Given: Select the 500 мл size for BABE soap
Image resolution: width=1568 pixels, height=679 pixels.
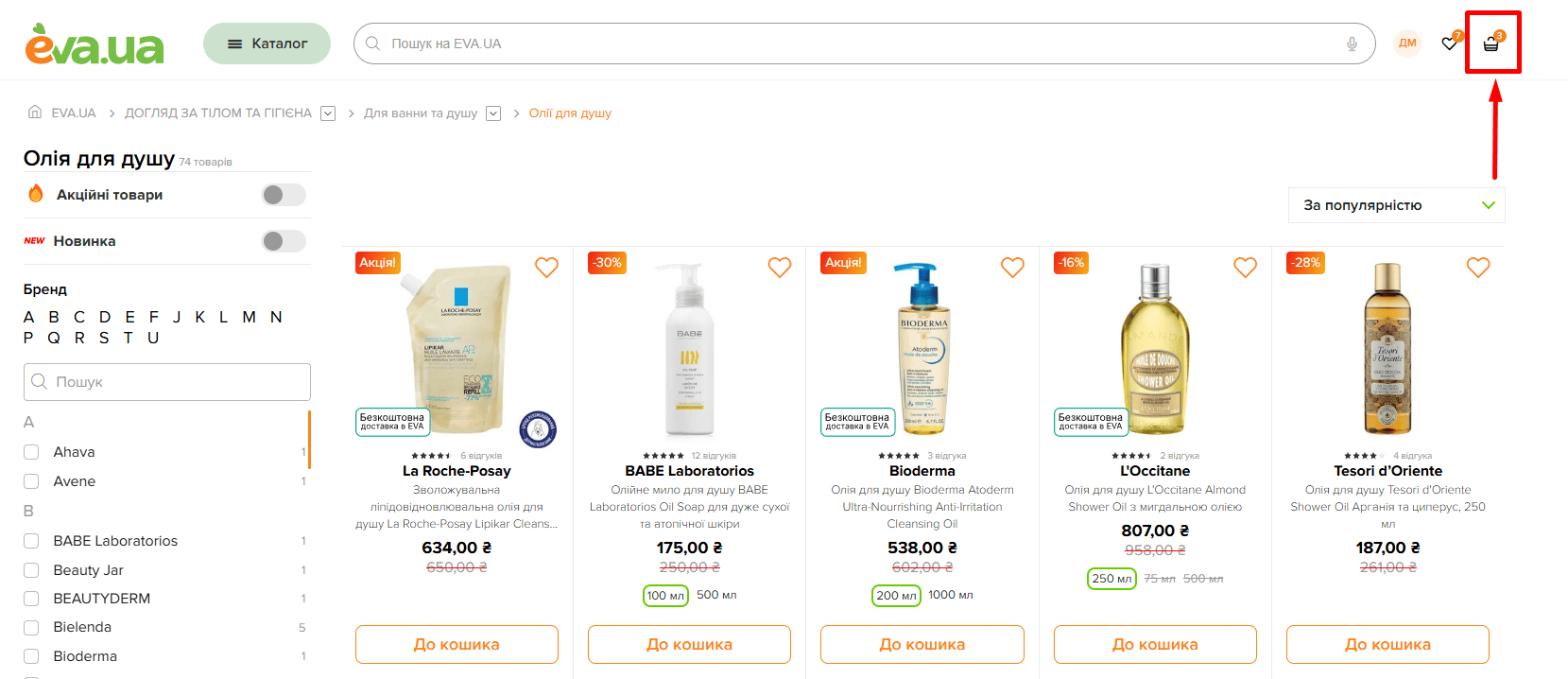Looking at the screenshot, I should point(716,595).
